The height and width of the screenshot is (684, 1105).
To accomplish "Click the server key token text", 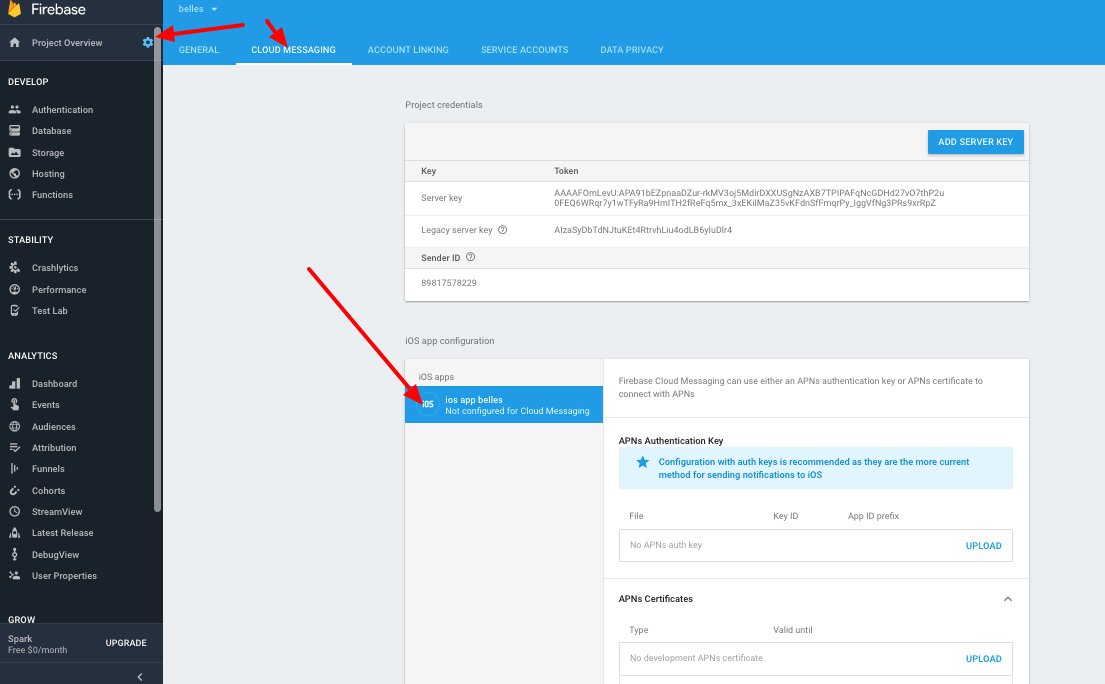I will point(749,198).
